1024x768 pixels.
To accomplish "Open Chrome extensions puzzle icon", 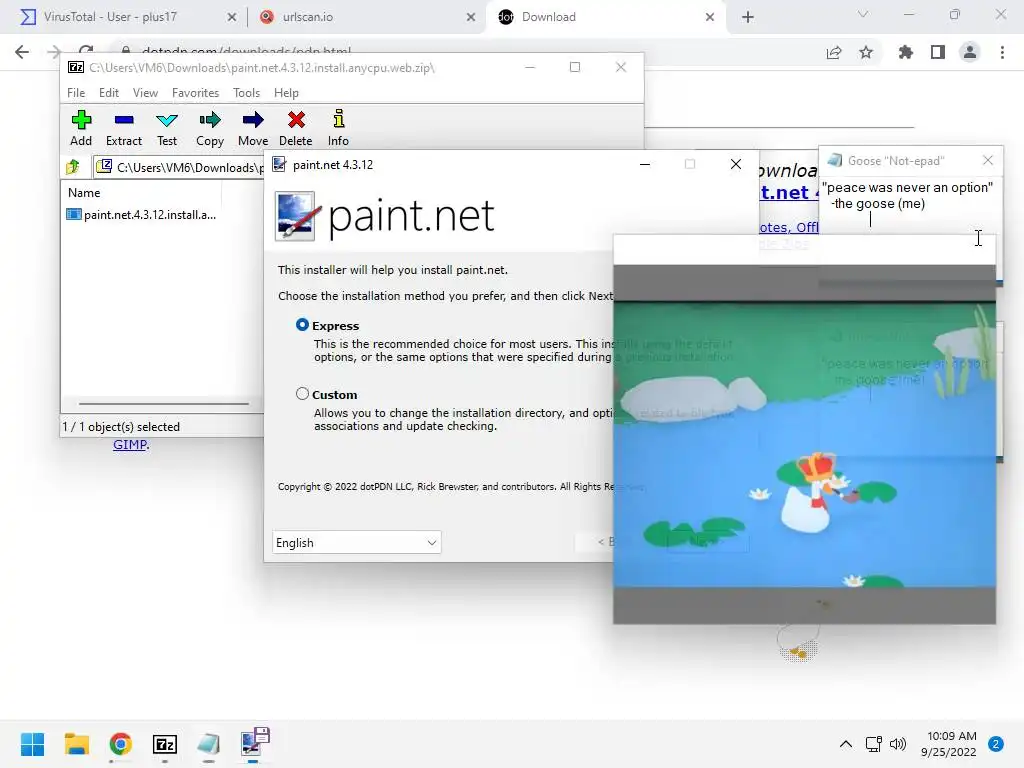I will [x=906, y=53].
